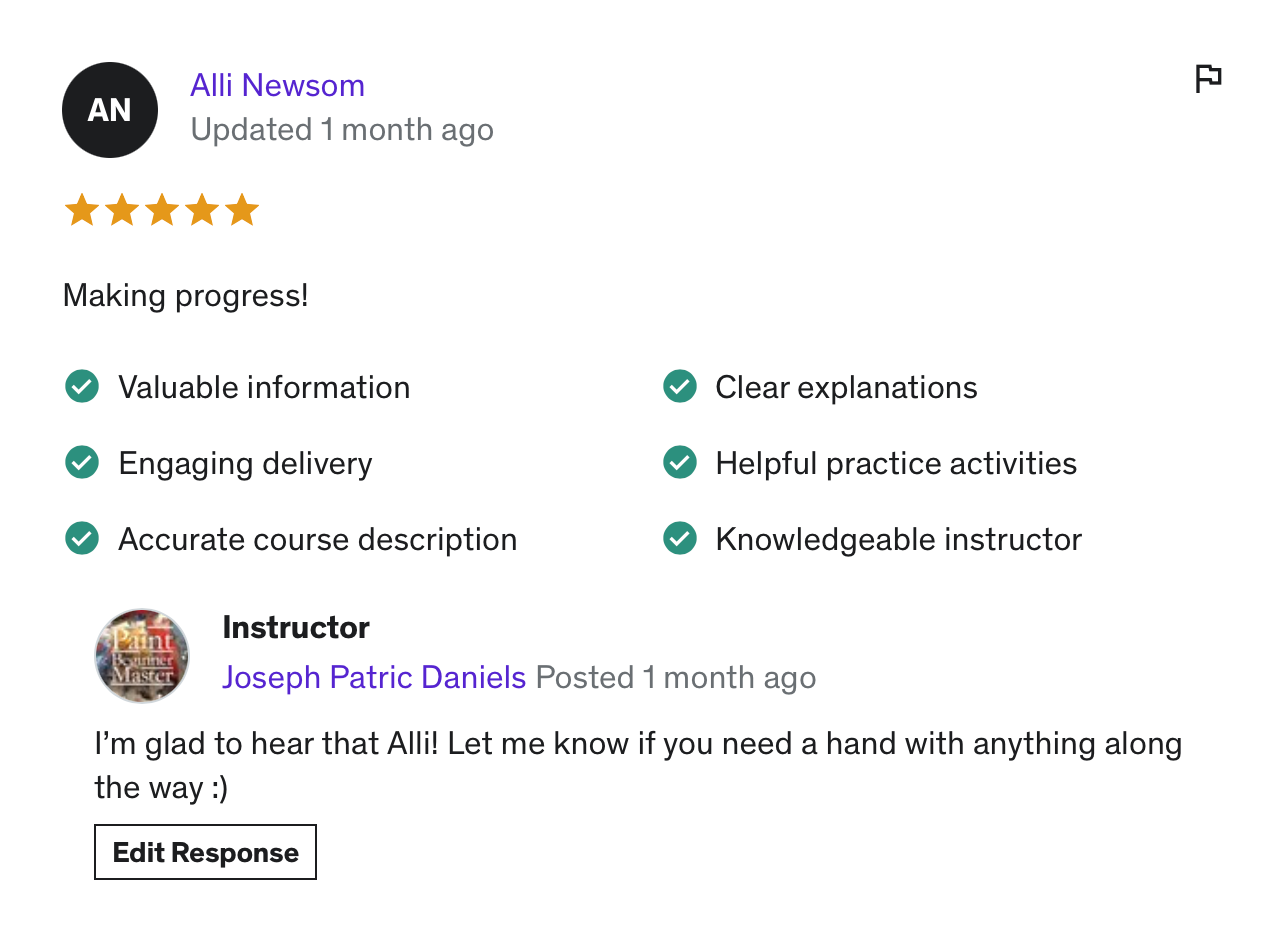Open Alli Newsom's profile link
1288x942 pixels.
pyautogui.click(x=277, y=85)
